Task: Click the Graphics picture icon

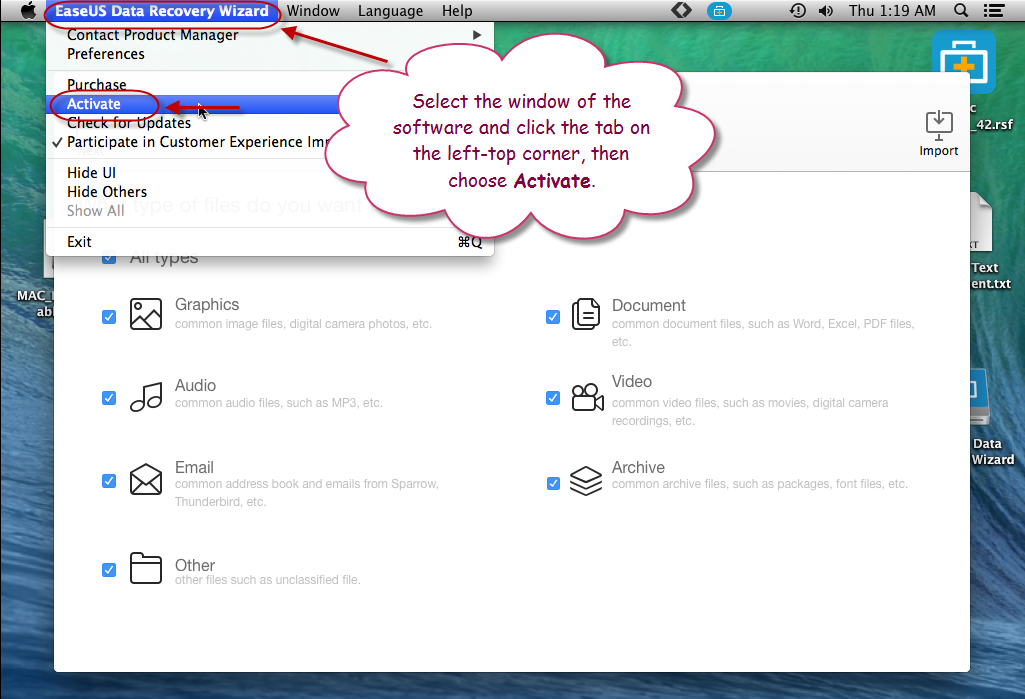Action: click(x=146, y=314)
